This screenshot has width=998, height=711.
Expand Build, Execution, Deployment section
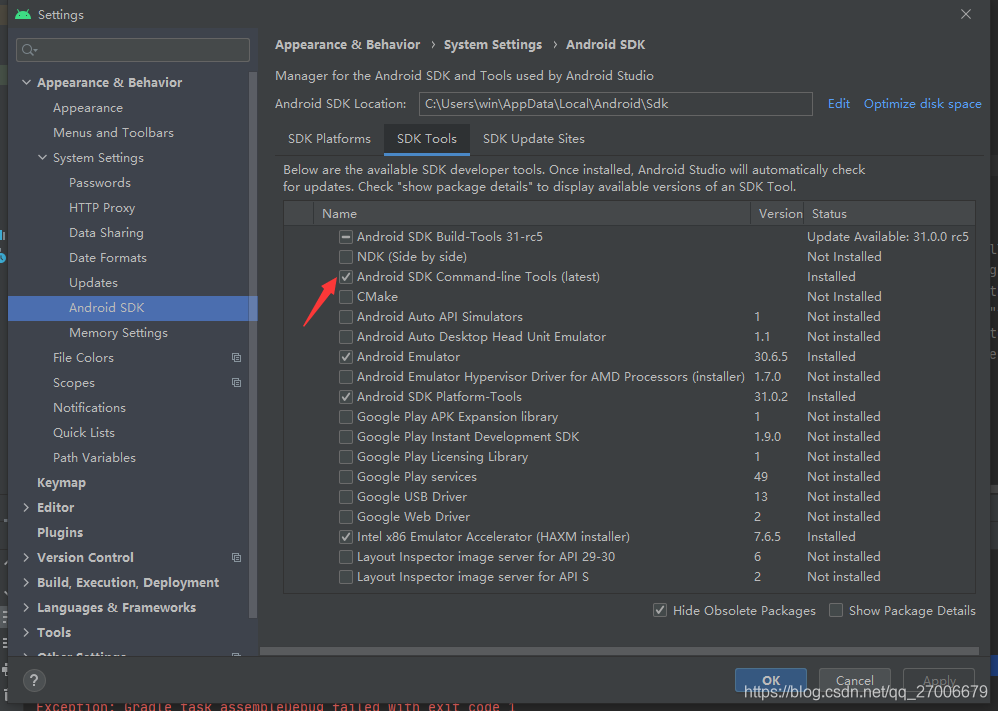[26, 582]
